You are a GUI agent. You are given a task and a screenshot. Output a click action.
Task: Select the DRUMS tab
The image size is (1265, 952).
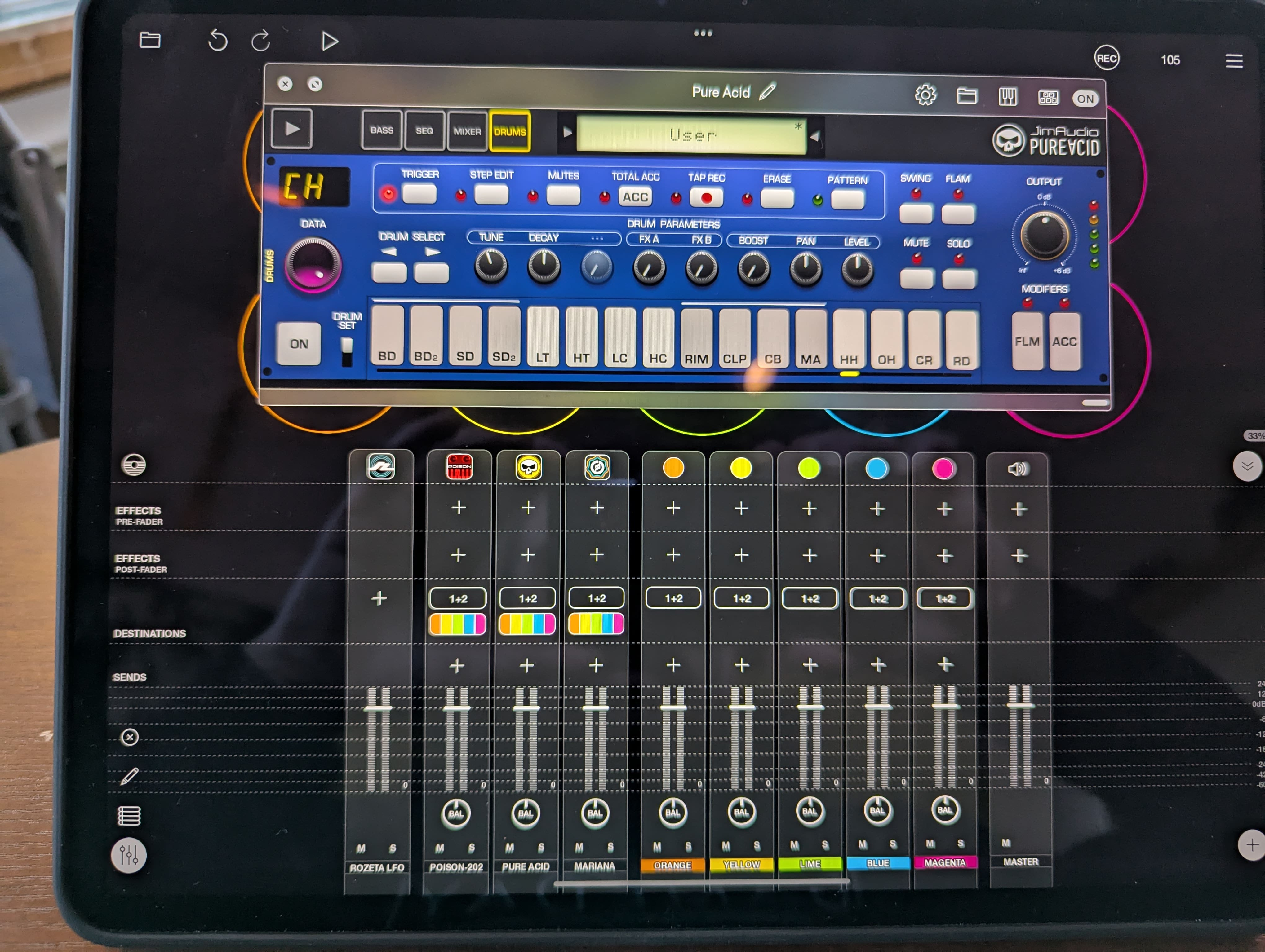coord(509,132)
